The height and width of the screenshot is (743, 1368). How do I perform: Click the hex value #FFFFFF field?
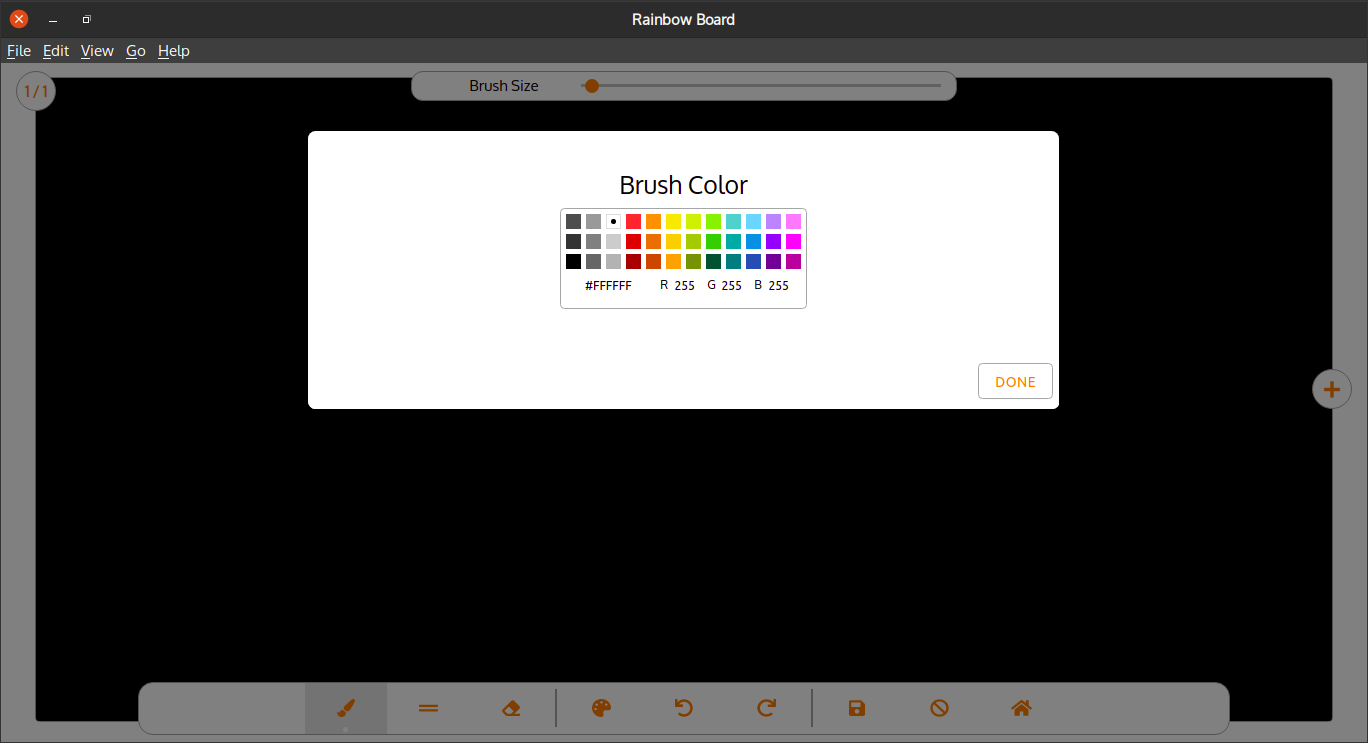click(x=608, y=286)
